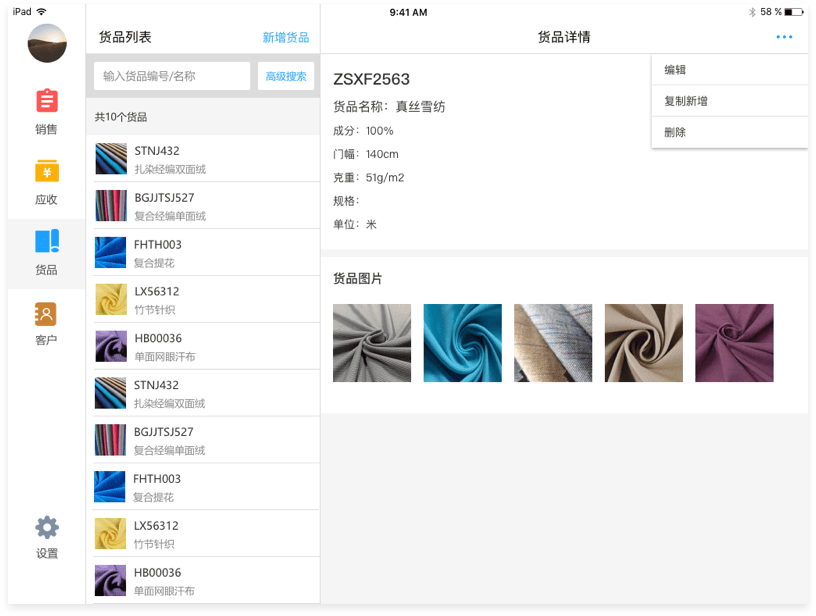Viewport: 816px width, 616px height.
Task: Select first LX56312 竹节针织 list item
Action: [203, 299]
